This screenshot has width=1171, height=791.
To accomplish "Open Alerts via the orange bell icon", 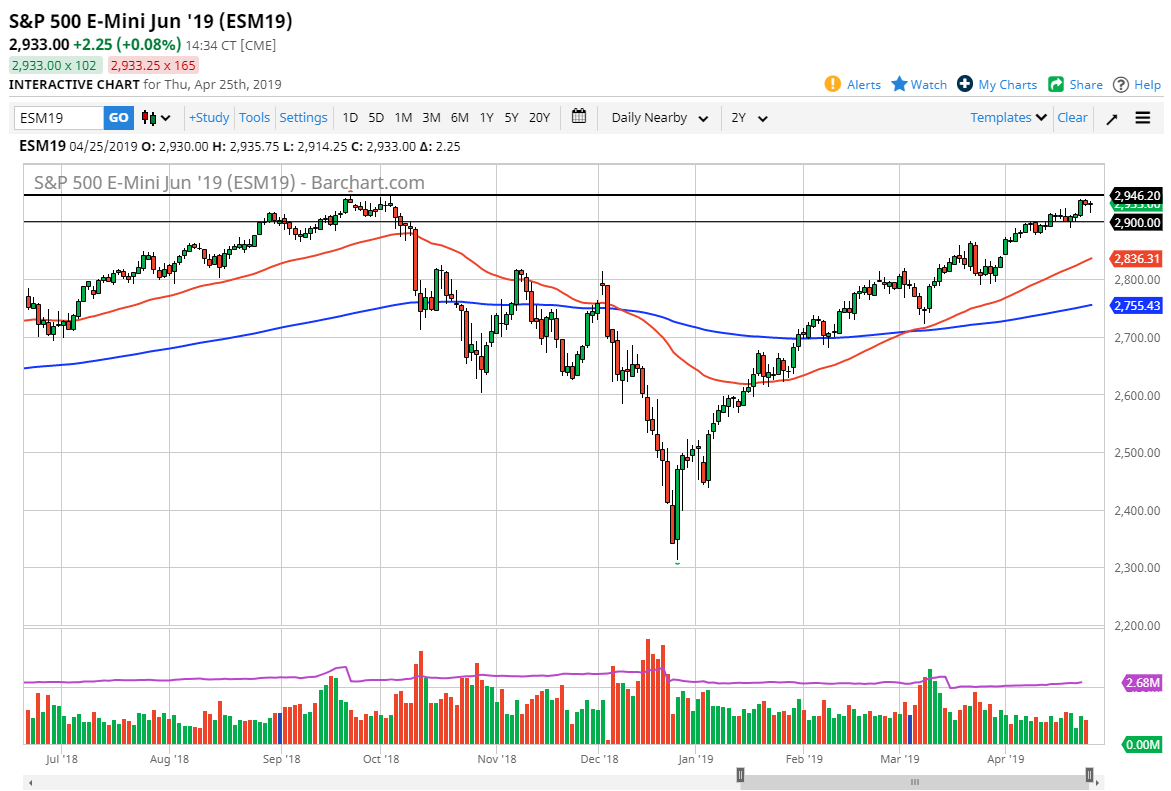I will (x=831, y=84).
